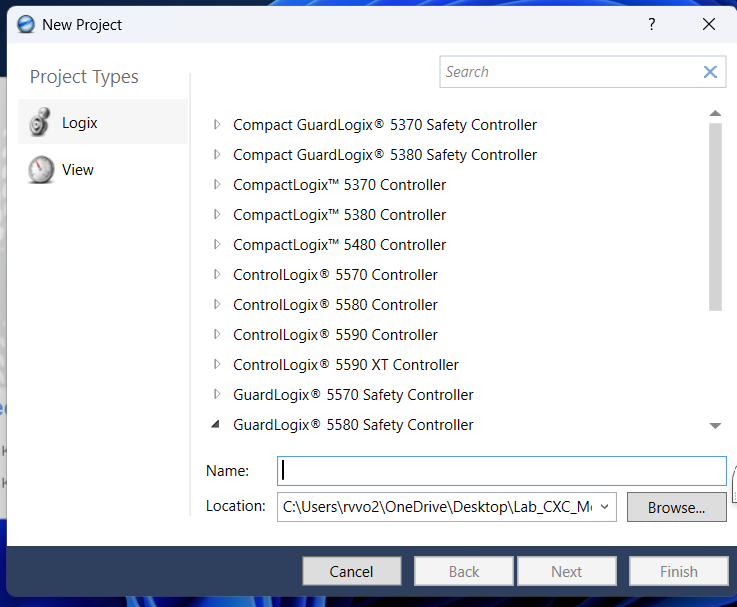Click the controller list scrollbar thumb
Image resolution: width=737 pixels, height=607 pixels.
[x=715, y=217]
